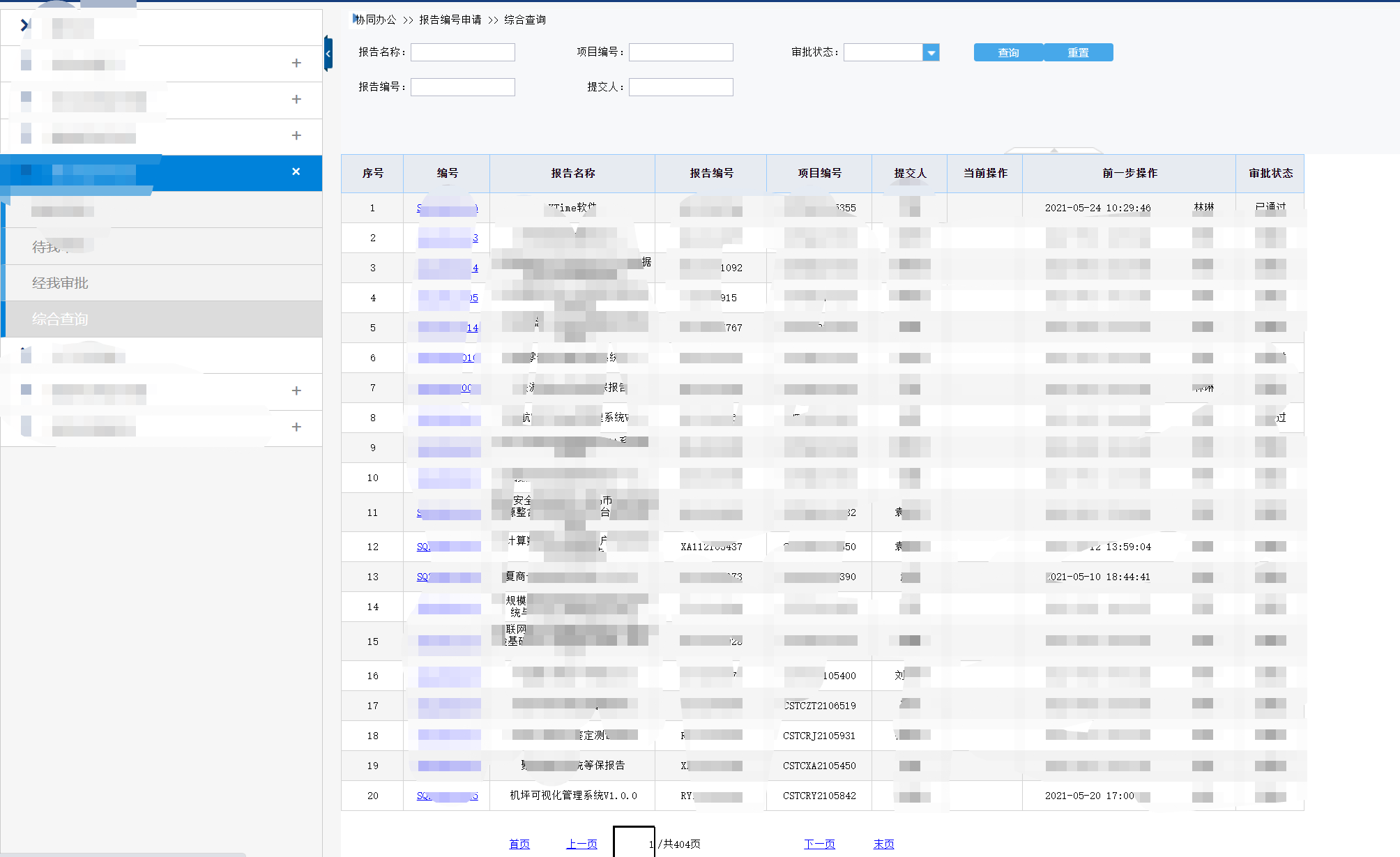Open the 编号 link in row 5
Image resolution: width=1400 pixels, height=857 pixels.
tap(448, 328)
